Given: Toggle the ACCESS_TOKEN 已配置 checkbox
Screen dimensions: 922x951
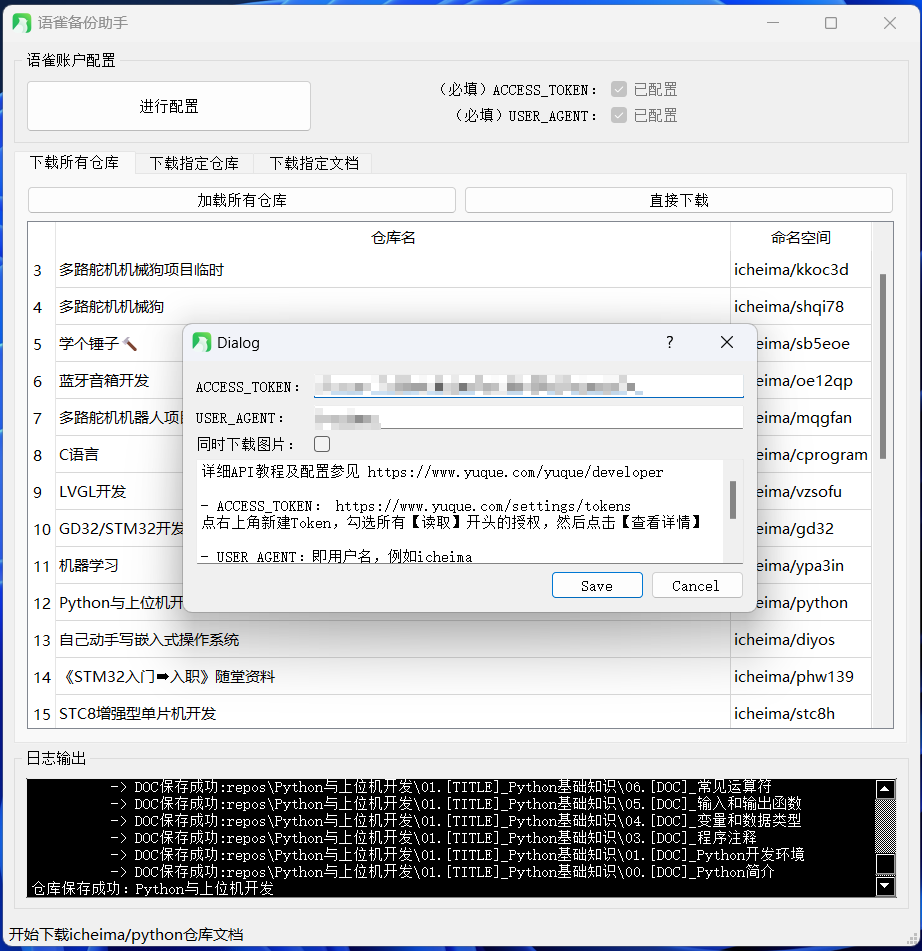Looking at the screenshot, I should click(x=619, y=90).
